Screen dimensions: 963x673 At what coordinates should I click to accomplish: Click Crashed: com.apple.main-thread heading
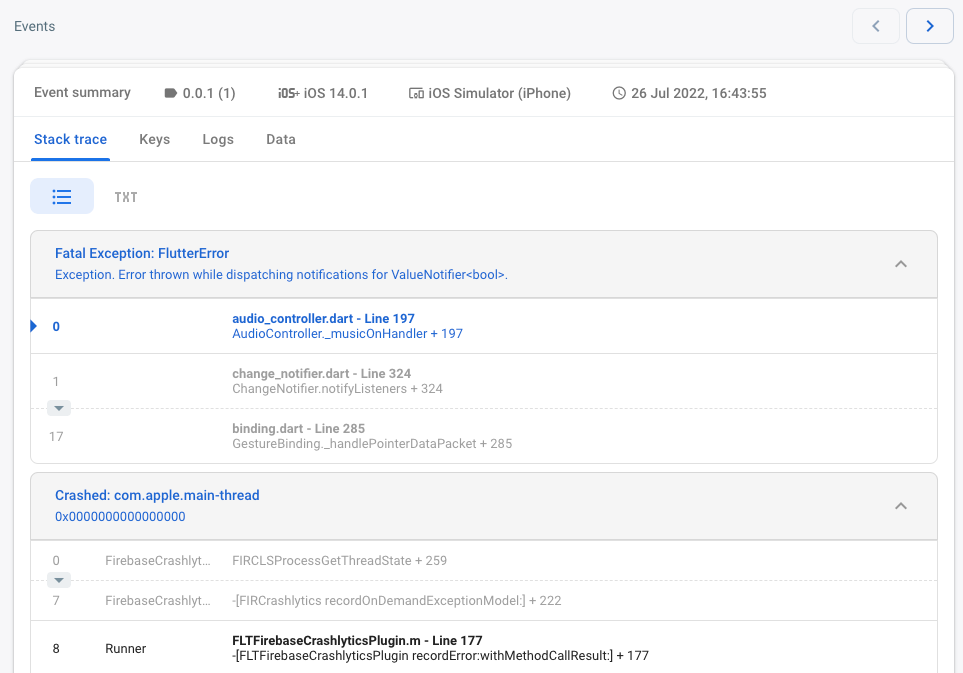[157, 496]
